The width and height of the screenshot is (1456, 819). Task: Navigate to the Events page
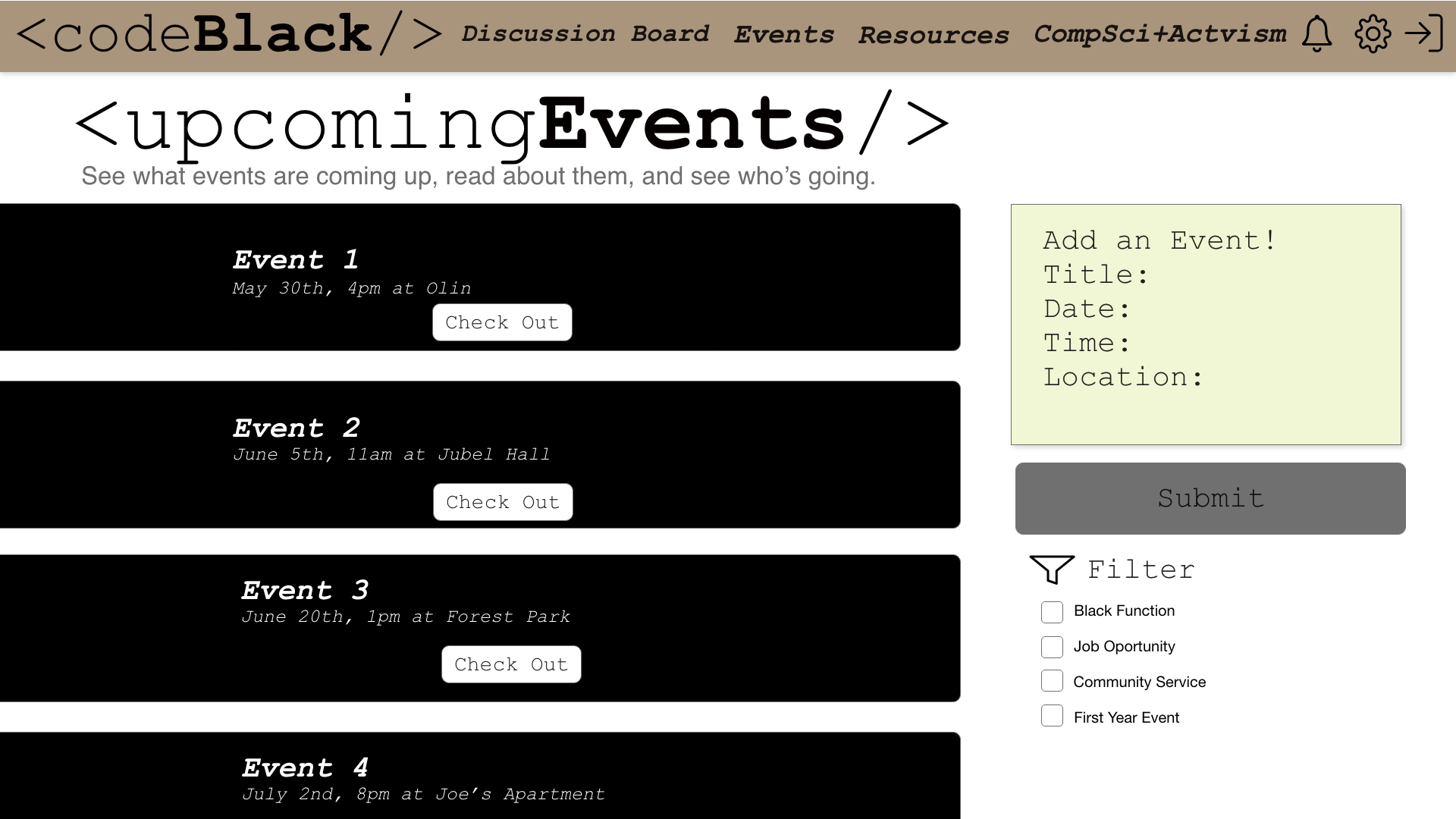click(x=783, y=34)
